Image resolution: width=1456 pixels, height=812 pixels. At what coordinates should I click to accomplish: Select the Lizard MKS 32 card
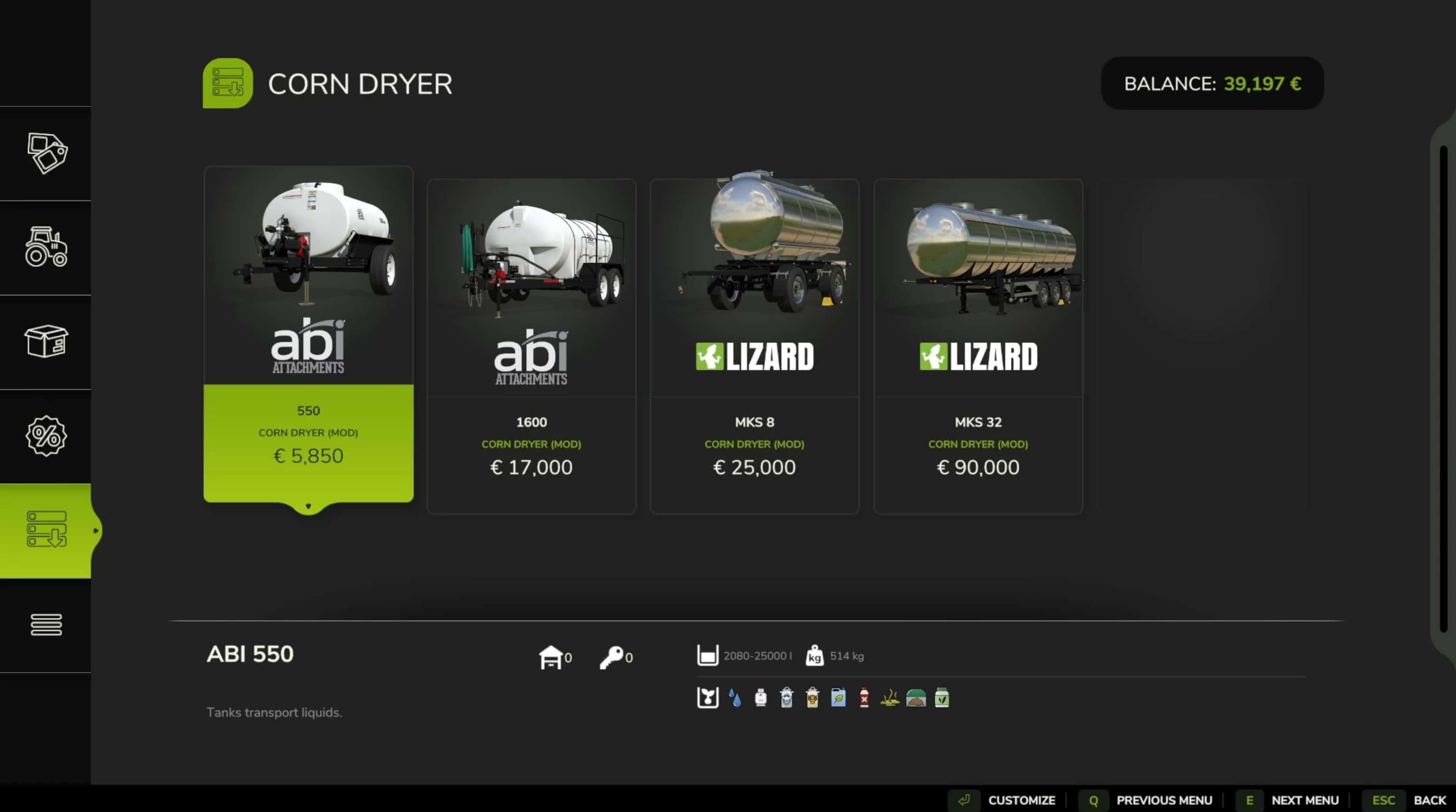pos(978,346)
